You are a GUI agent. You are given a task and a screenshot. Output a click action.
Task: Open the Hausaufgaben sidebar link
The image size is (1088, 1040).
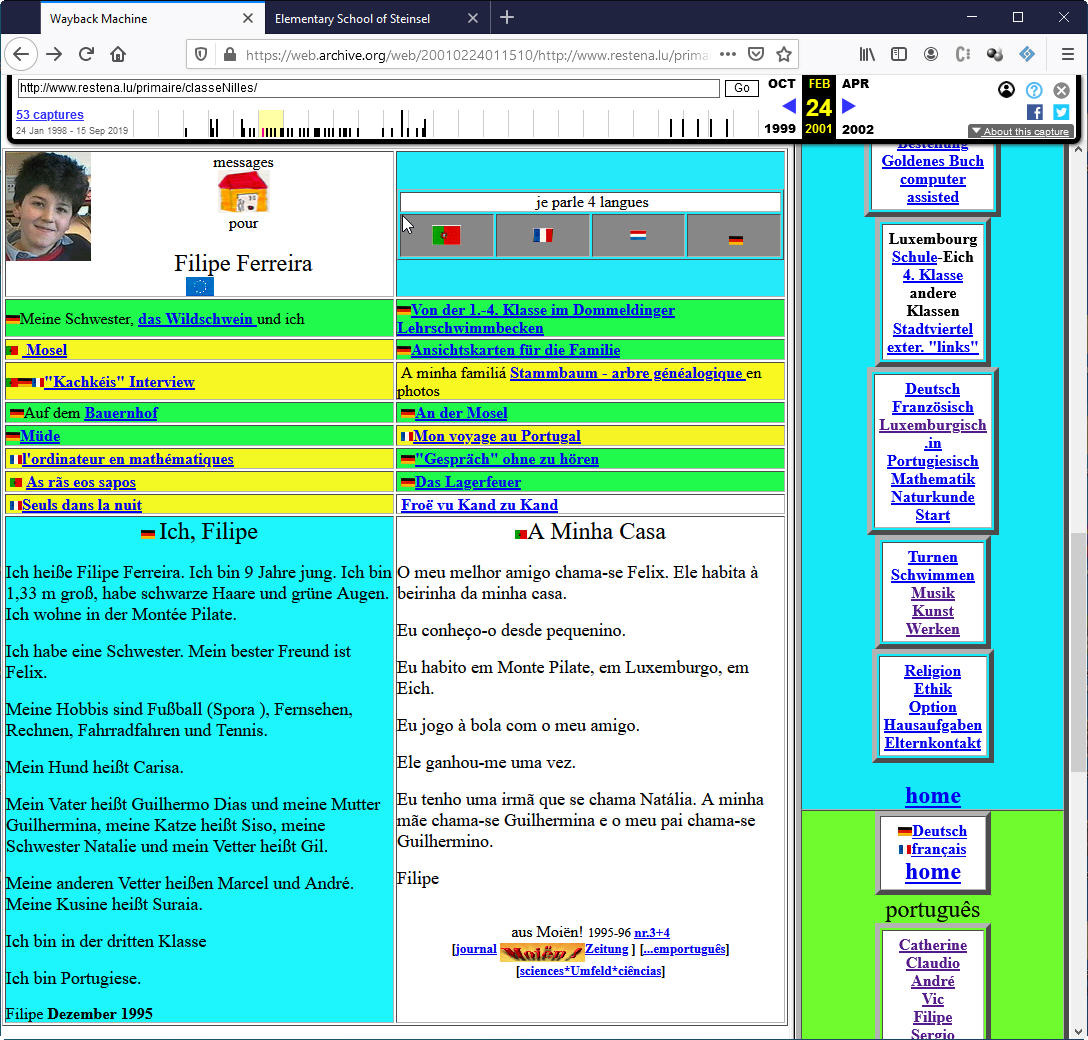click(x=933, y=724)
